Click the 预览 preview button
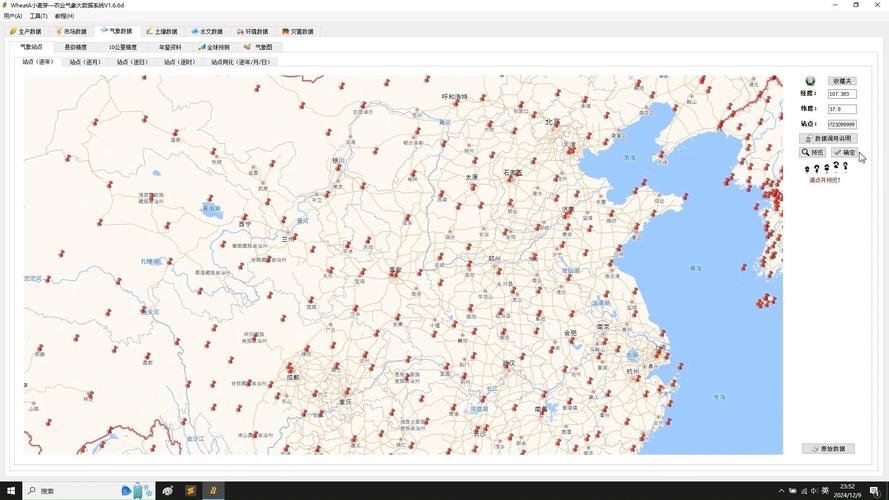The height and width of the screenshot is (500, 889). click(812, 152)
